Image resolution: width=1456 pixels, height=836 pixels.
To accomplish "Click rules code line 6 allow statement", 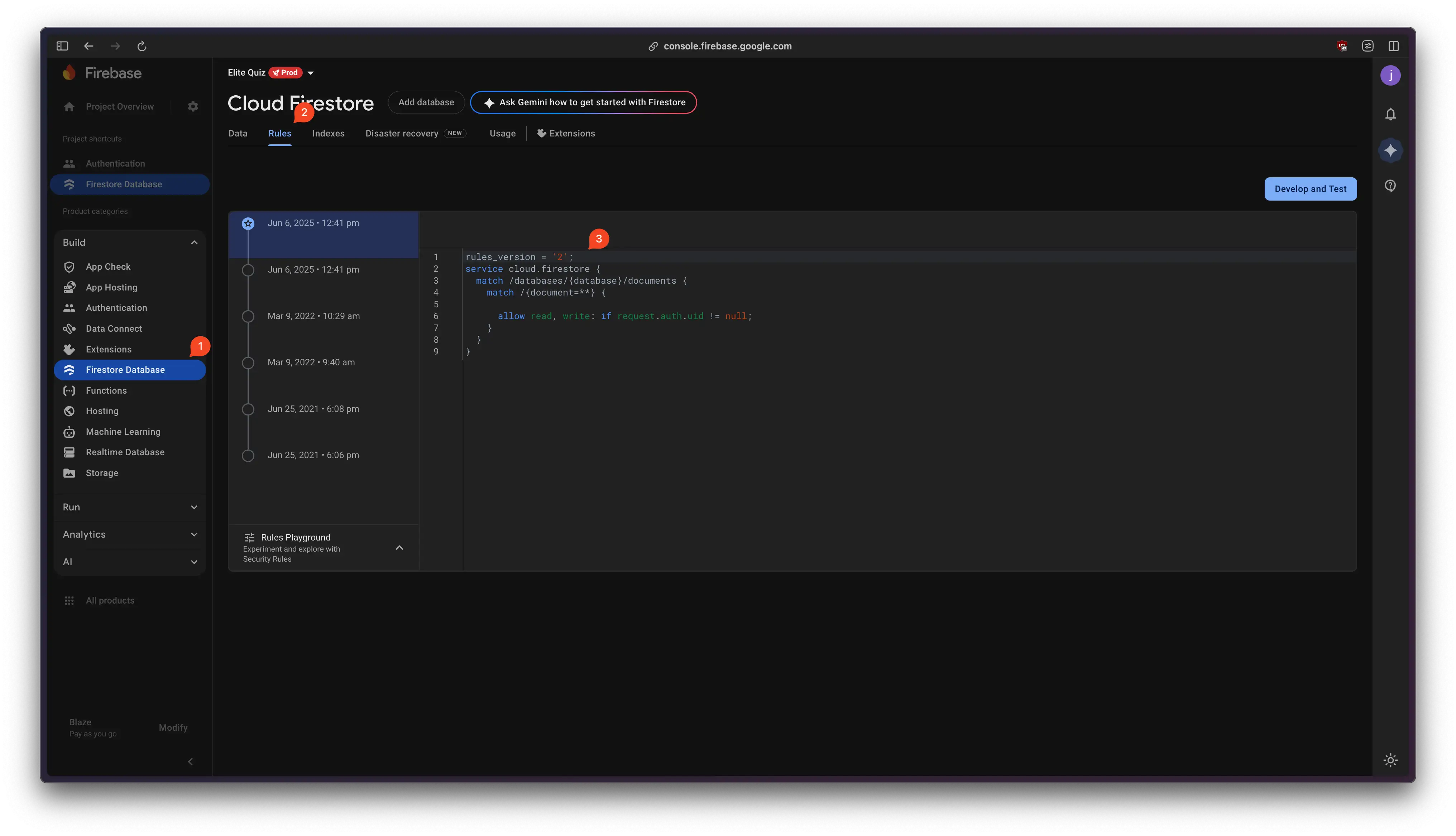I will [625, 316].
